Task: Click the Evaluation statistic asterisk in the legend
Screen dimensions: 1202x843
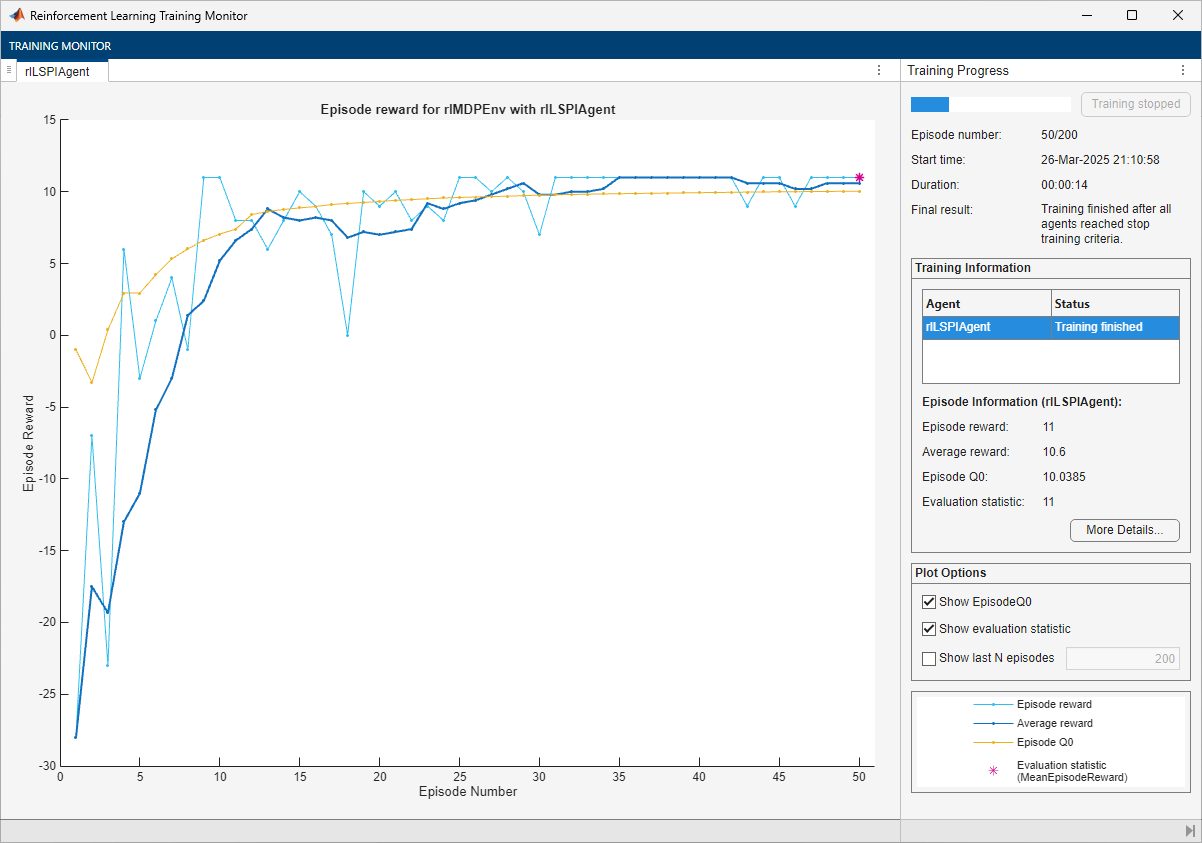Action: click(x=993, y=771)
